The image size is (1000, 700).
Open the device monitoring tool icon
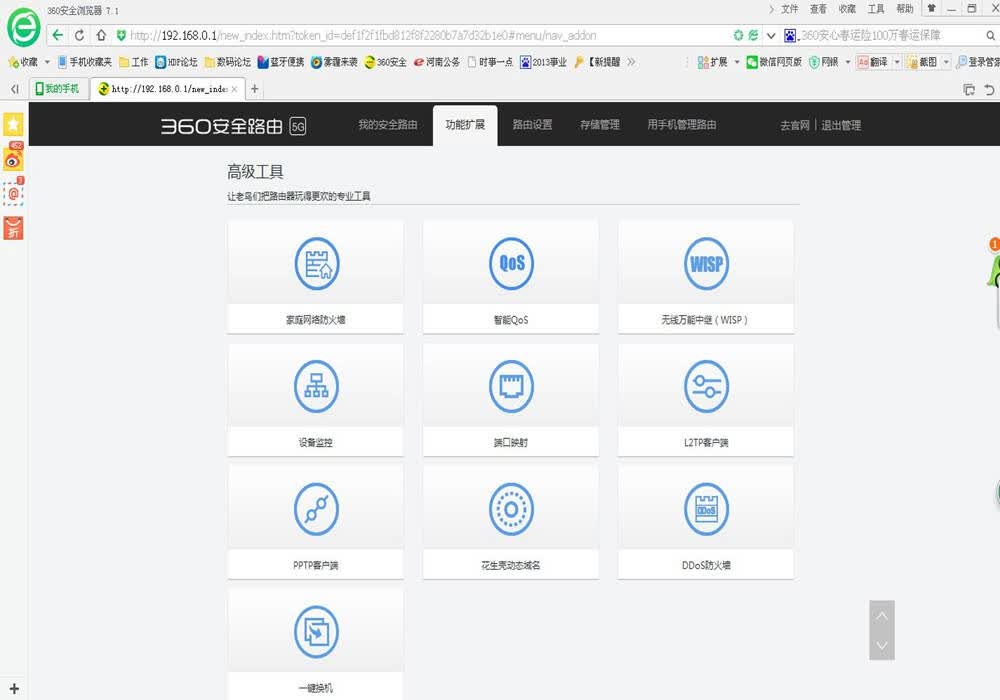316,386
